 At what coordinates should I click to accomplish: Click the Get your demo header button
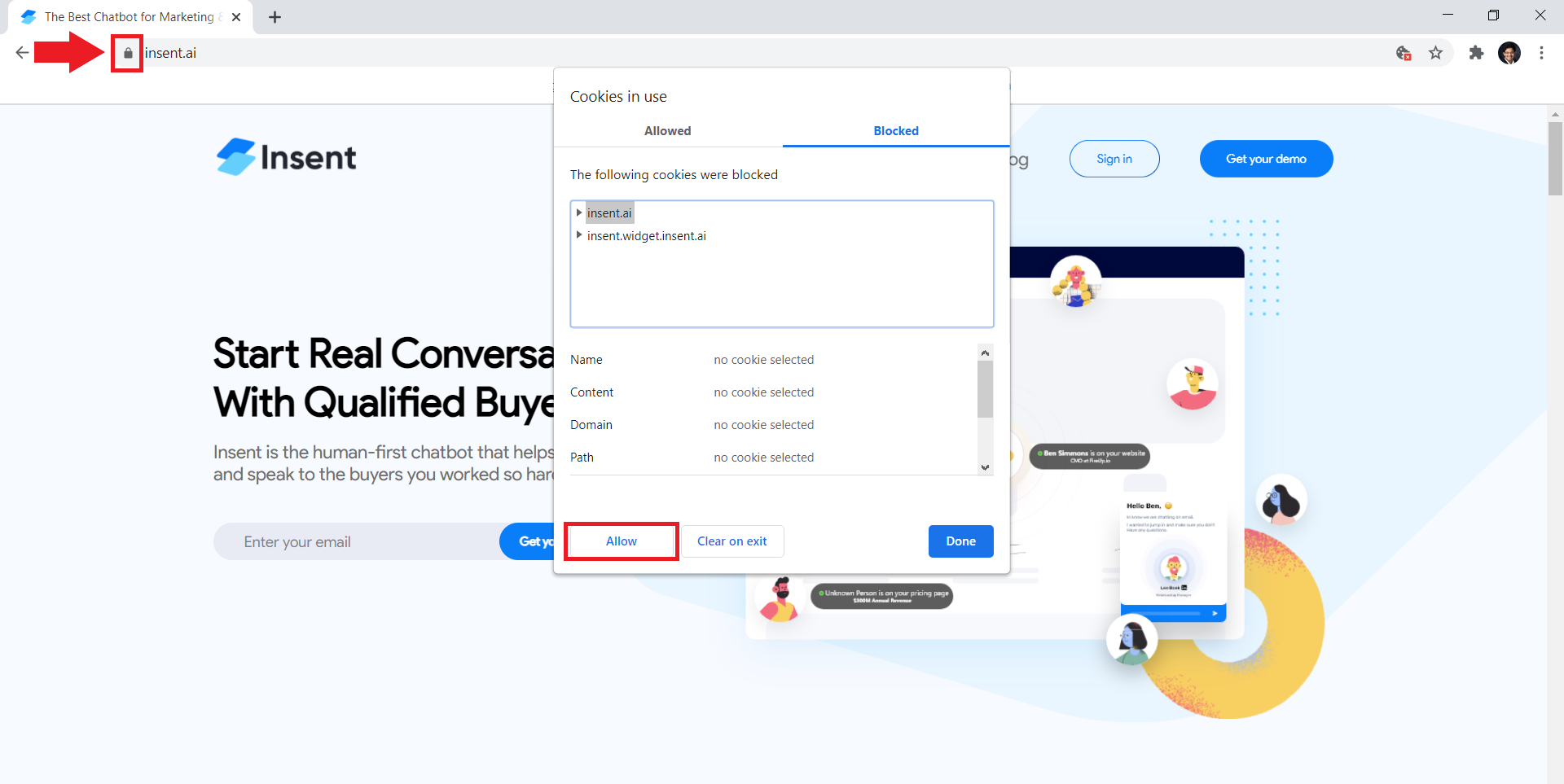click(x=1267, y=159)
